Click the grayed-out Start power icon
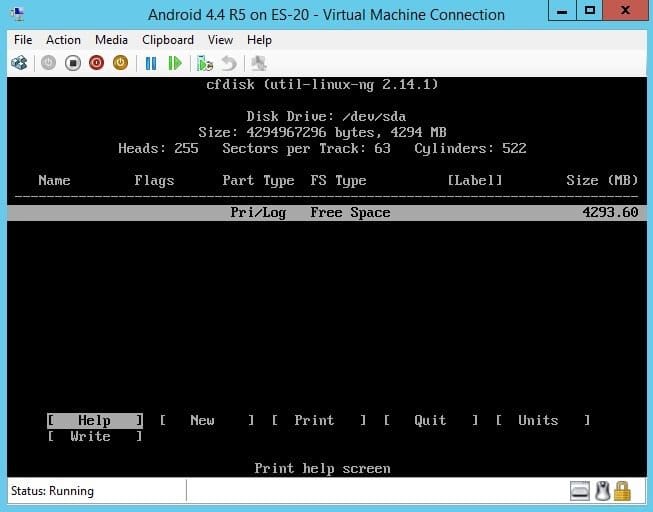 (x=48, y=63)
